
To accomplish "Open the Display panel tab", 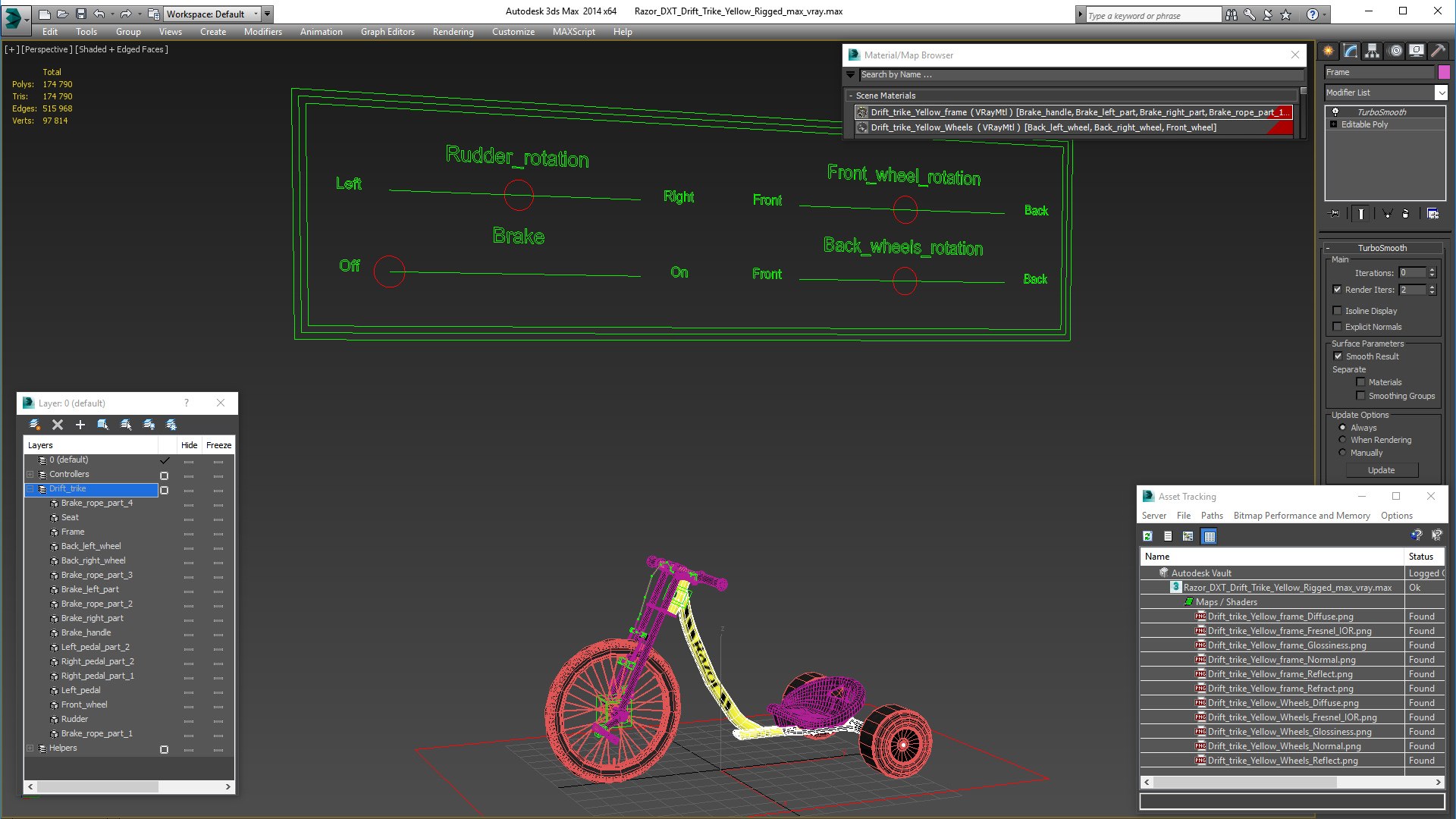I will [1417, 51].
